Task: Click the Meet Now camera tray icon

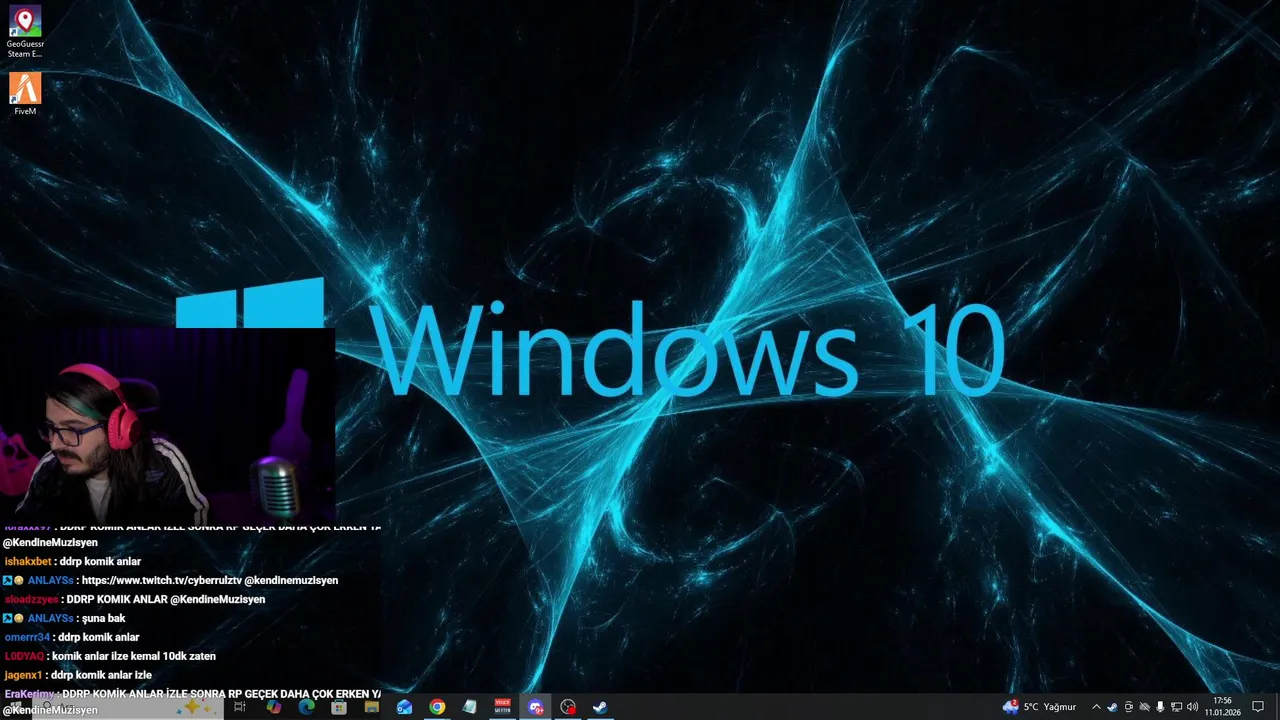Action: 1129,707
